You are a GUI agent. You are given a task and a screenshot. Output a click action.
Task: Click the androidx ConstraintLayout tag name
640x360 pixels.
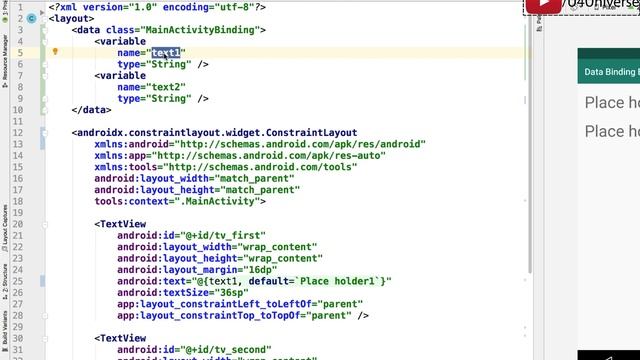coord(217,133)
